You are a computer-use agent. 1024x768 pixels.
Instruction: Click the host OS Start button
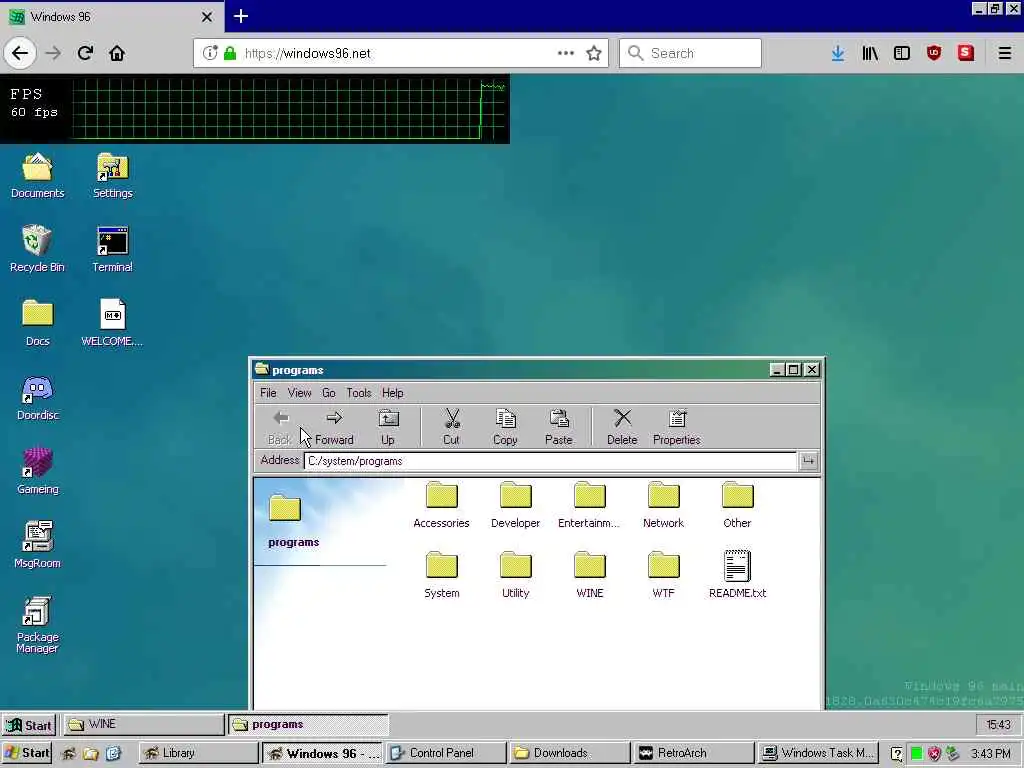pos(26,753)
